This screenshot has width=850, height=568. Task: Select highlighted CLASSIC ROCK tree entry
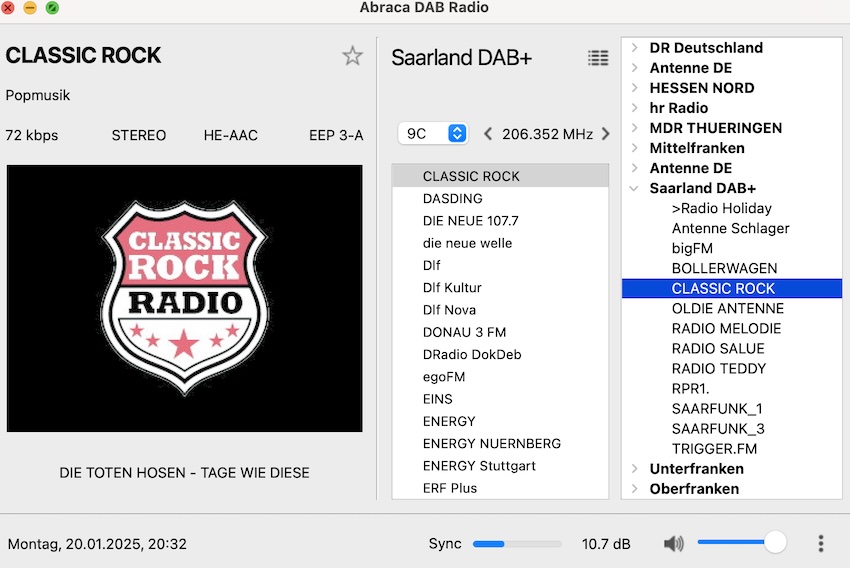point(732,288)
